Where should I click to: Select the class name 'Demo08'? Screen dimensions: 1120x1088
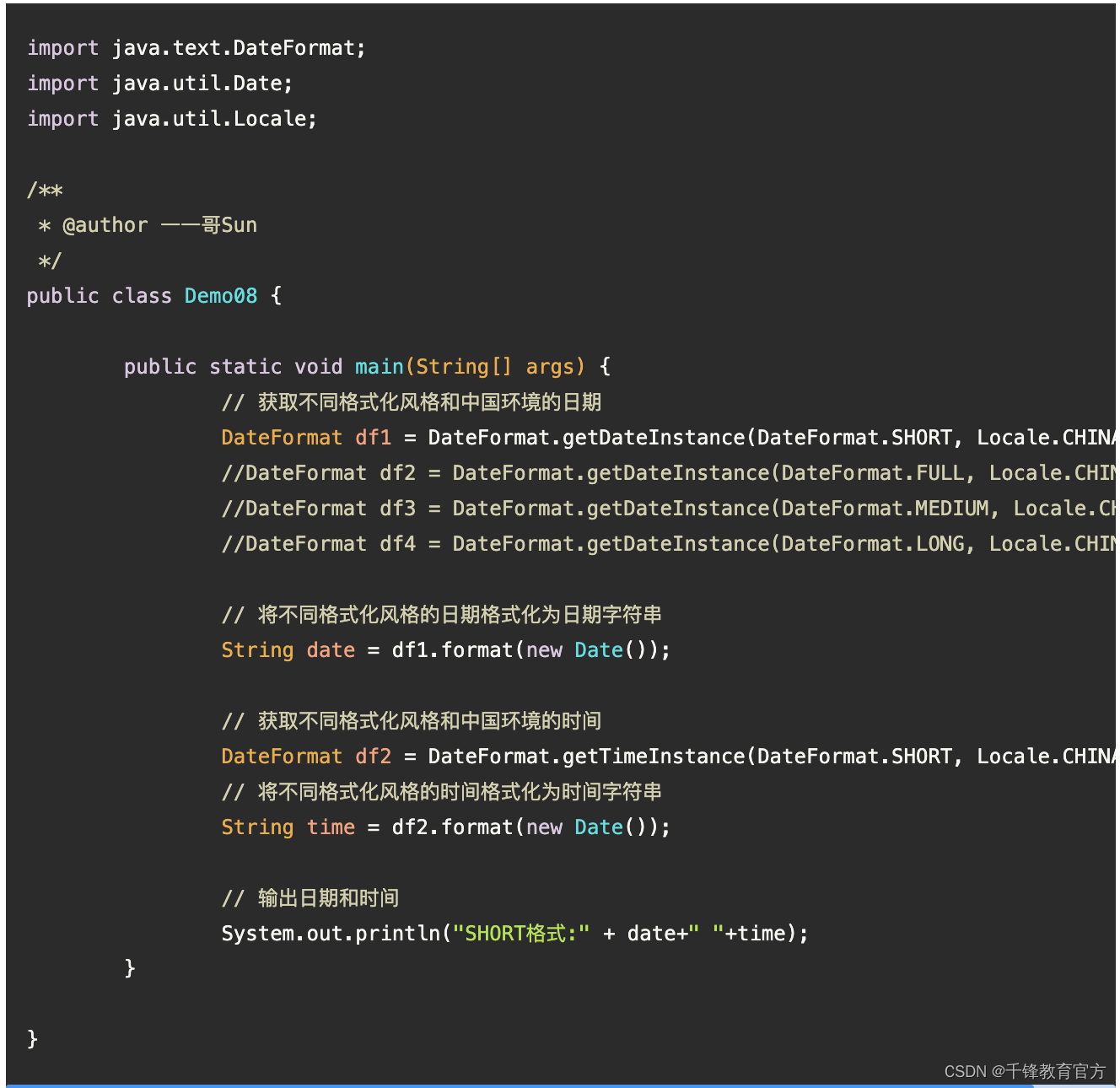coord(221,296)
